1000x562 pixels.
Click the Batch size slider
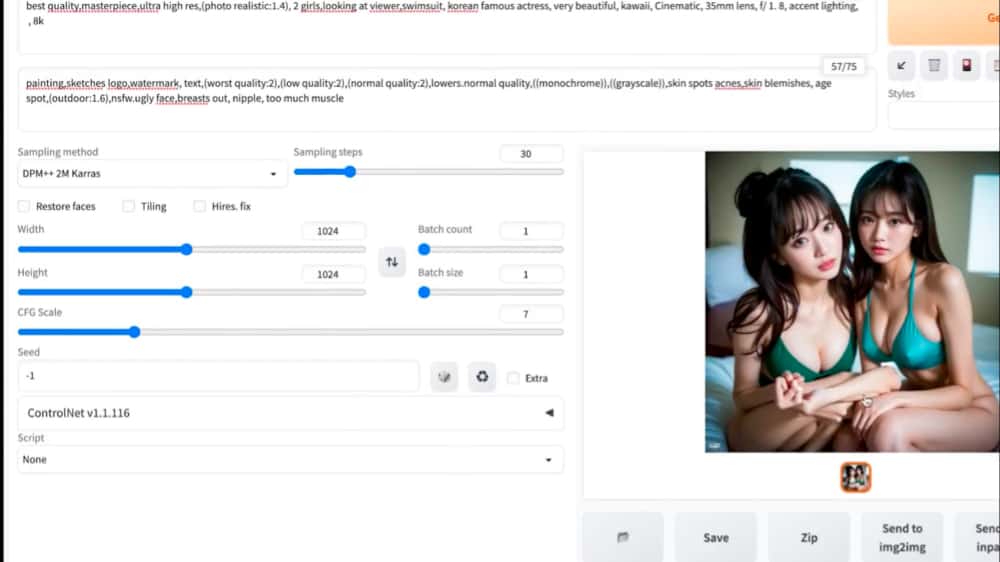(491, 292)
